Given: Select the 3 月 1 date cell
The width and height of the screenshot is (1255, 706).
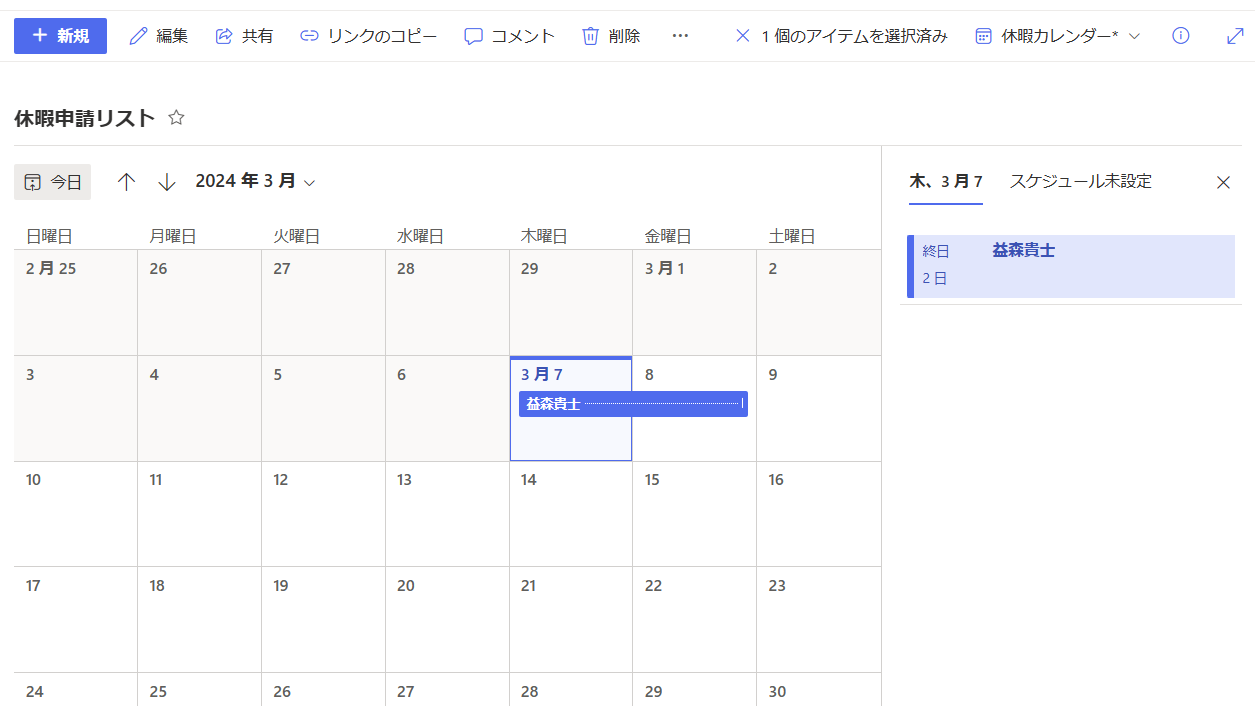Looking at the screenshot, I should [x=694, y=302].
